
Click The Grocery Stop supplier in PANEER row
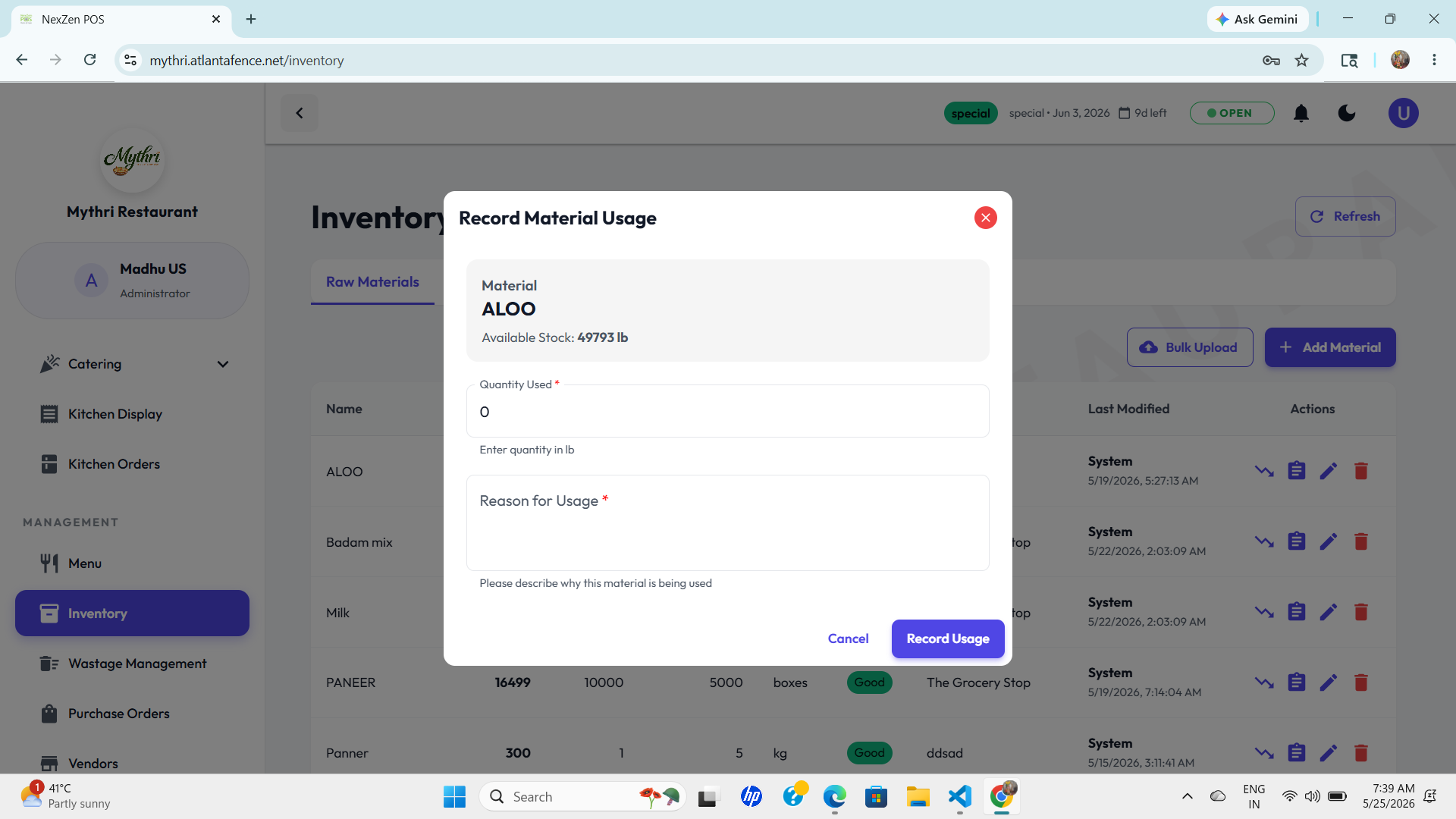pyautogui.click(x=978, y=682)
